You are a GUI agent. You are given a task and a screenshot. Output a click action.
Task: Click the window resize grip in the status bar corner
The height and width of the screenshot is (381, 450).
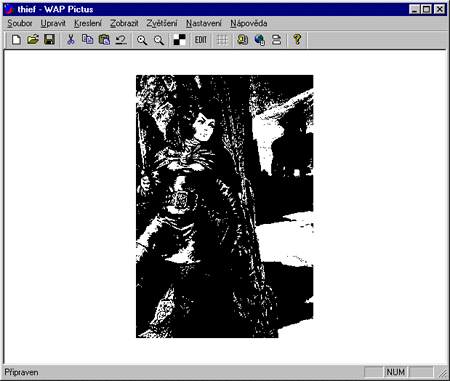pyautogui.click(x=442, y=373)
